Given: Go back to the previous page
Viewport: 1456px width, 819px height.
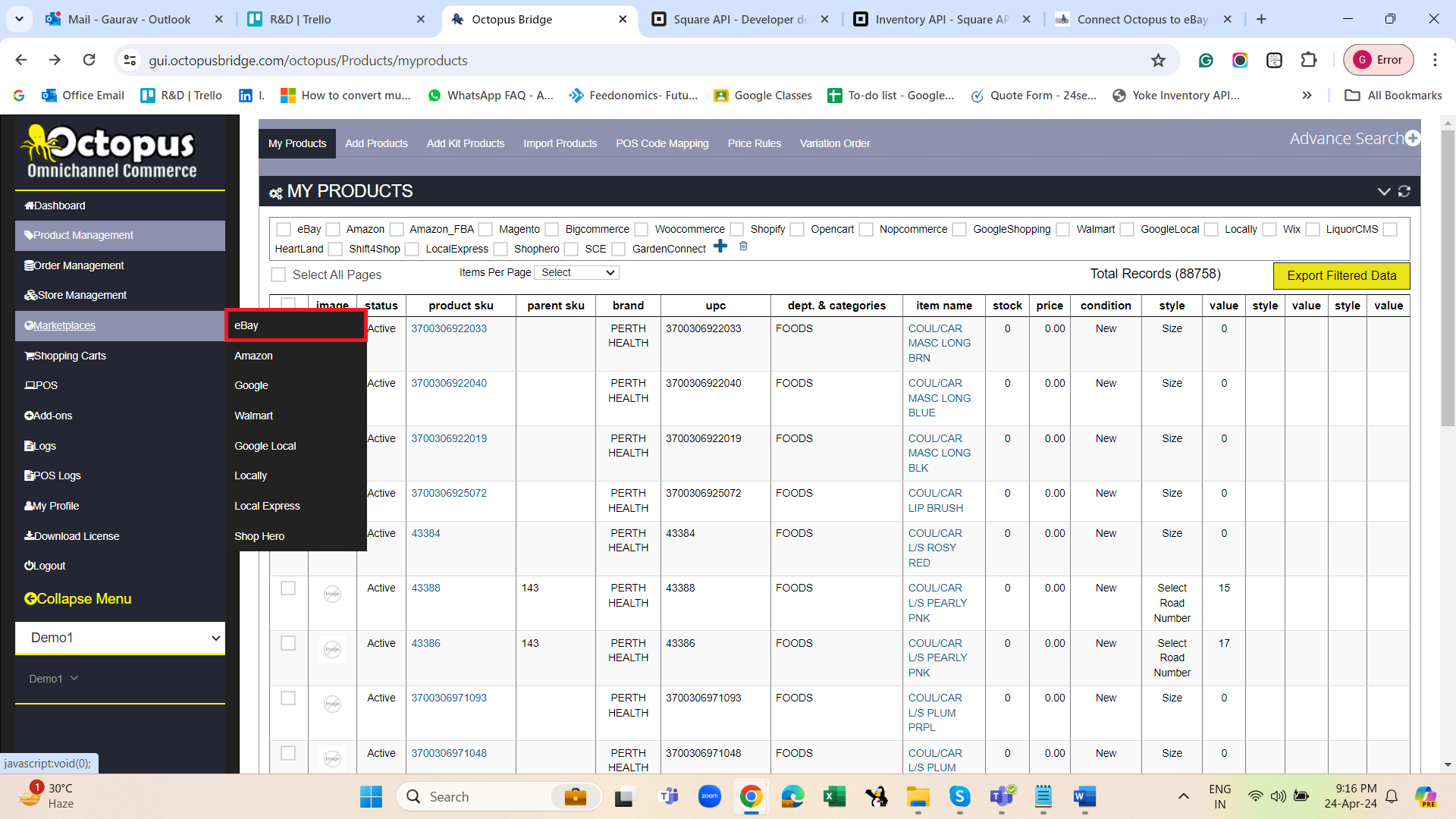Looking at the screenshot, I should click(x=21, y=60).
